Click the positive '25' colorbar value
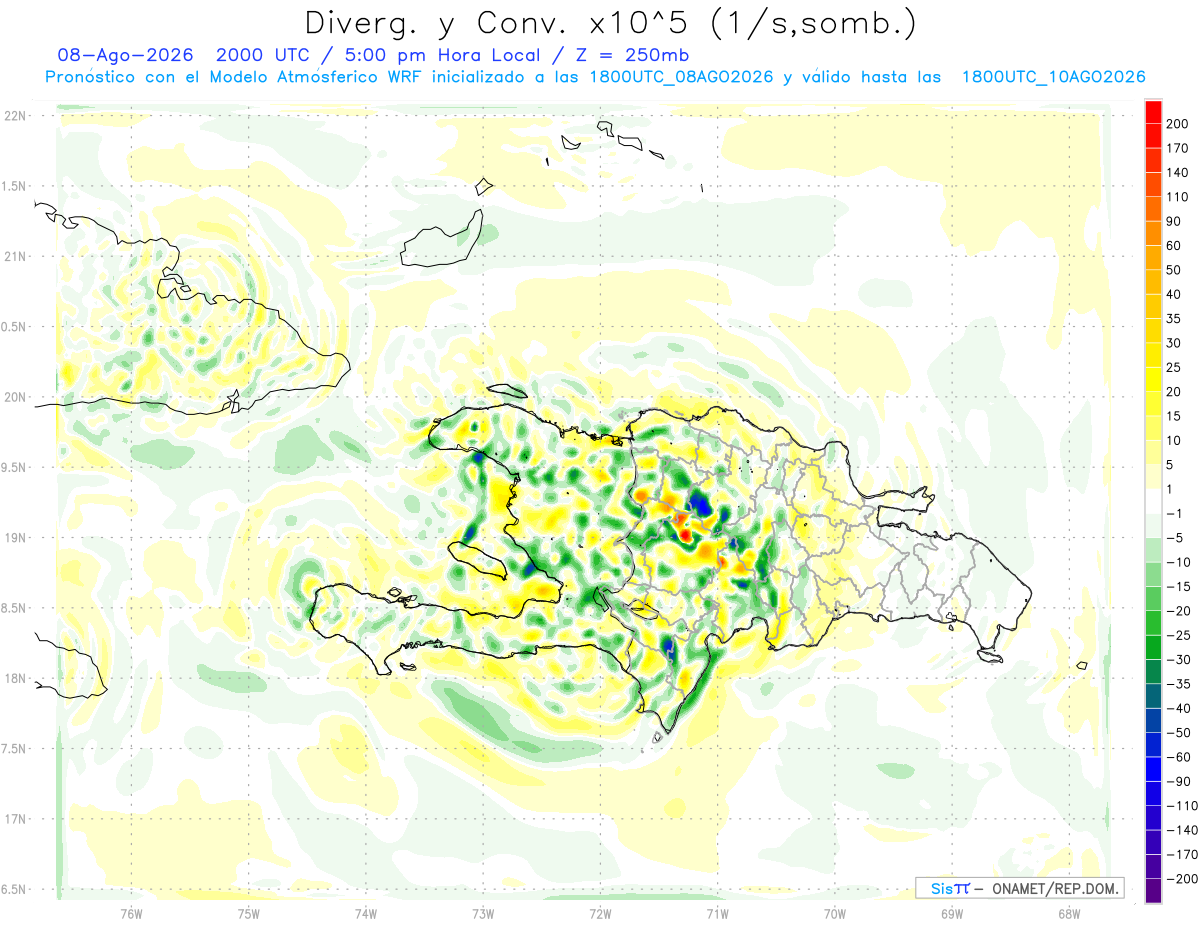This screenshot has width=1200, height=927. 1174,368
